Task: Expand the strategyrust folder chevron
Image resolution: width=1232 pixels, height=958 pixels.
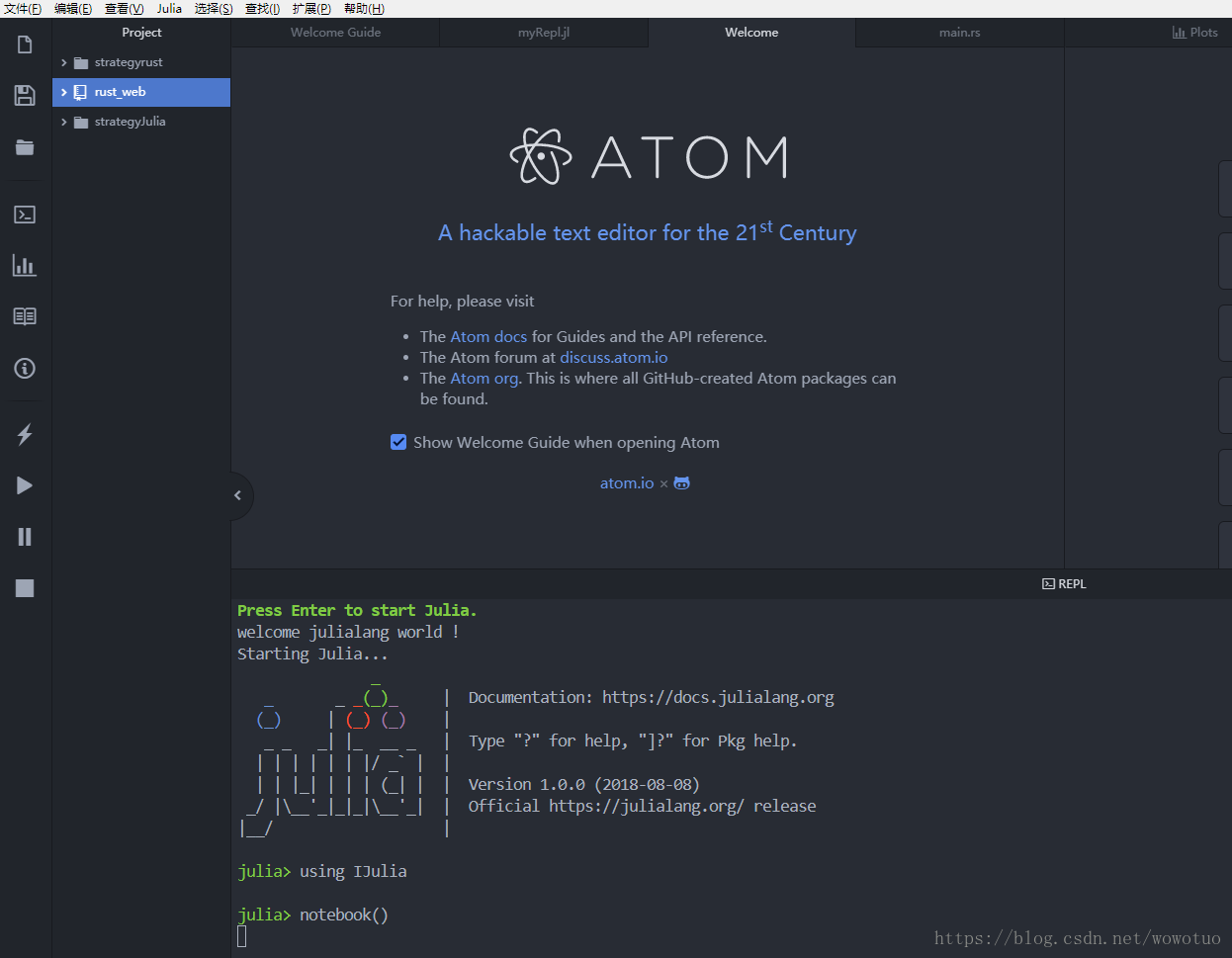Action: (x=64, y=62)
